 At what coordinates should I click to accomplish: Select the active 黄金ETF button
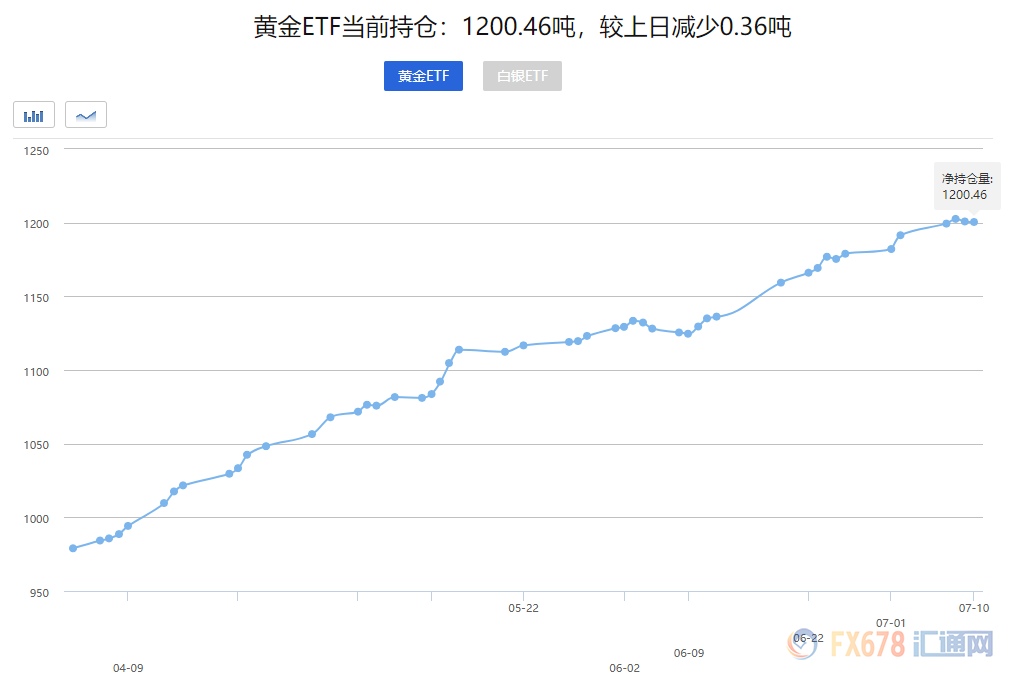tap(423, 76)
